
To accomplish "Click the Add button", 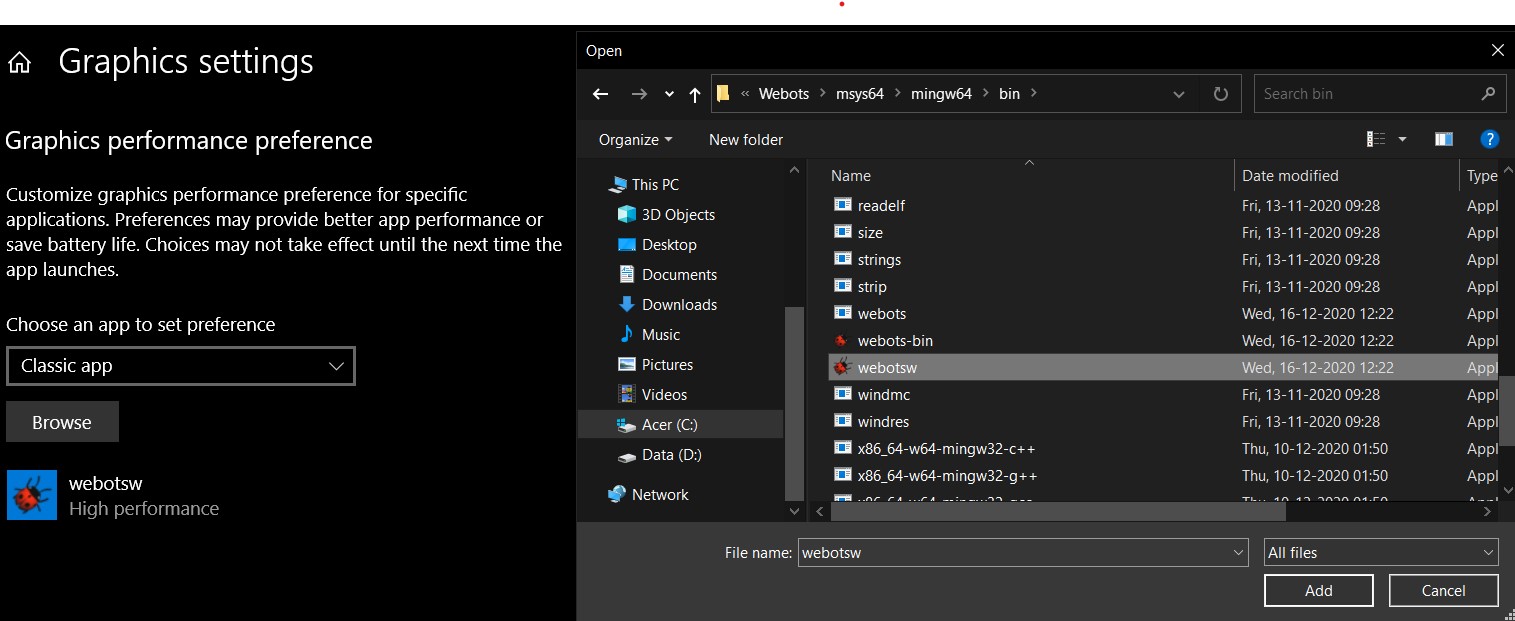I will pyautogui.click(x=1318, y=590).
